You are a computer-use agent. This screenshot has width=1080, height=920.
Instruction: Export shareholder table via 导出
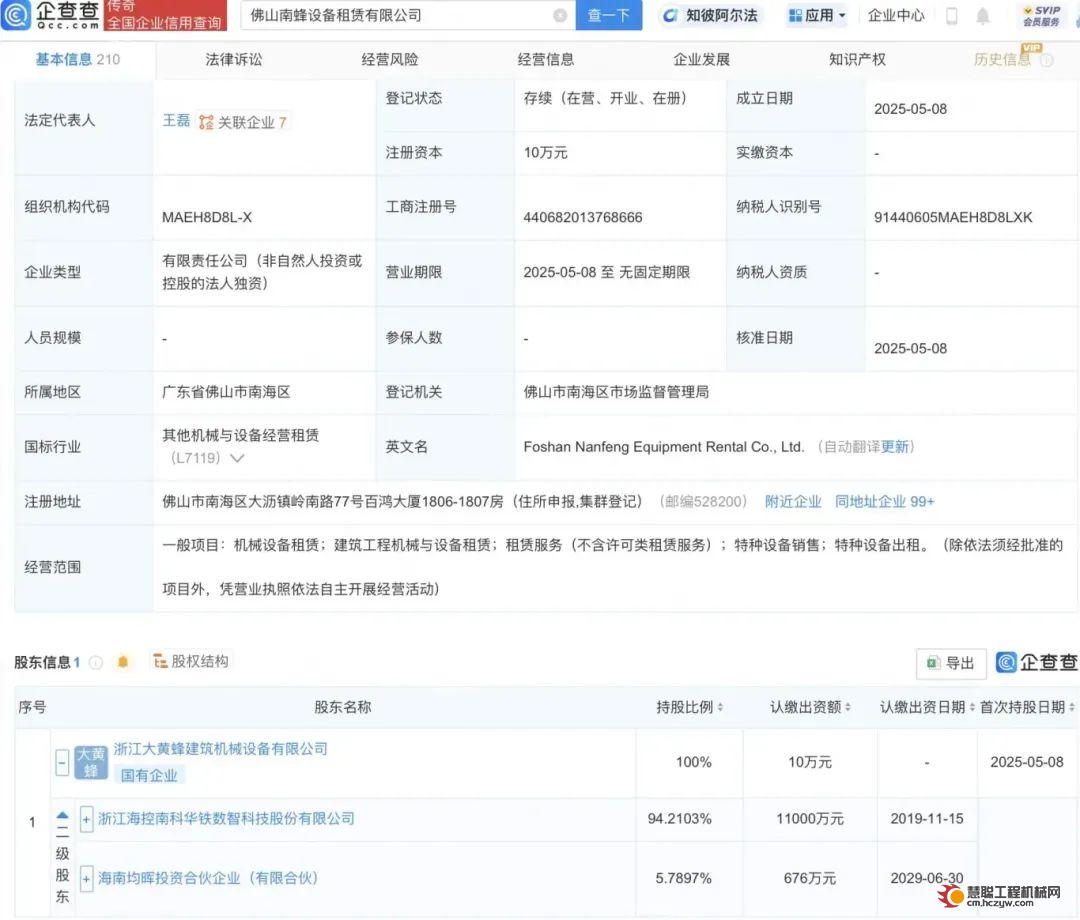coord(951,662)
